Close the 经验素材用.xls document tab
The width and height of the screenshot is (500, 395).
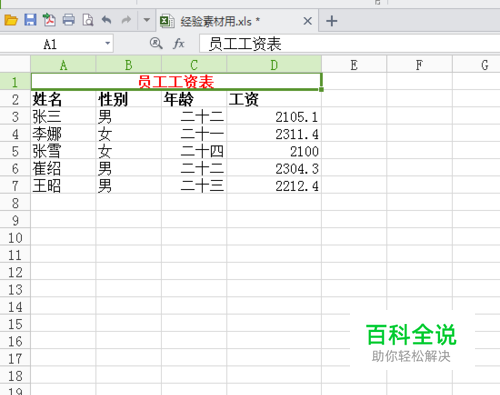(x=308, y=21)
